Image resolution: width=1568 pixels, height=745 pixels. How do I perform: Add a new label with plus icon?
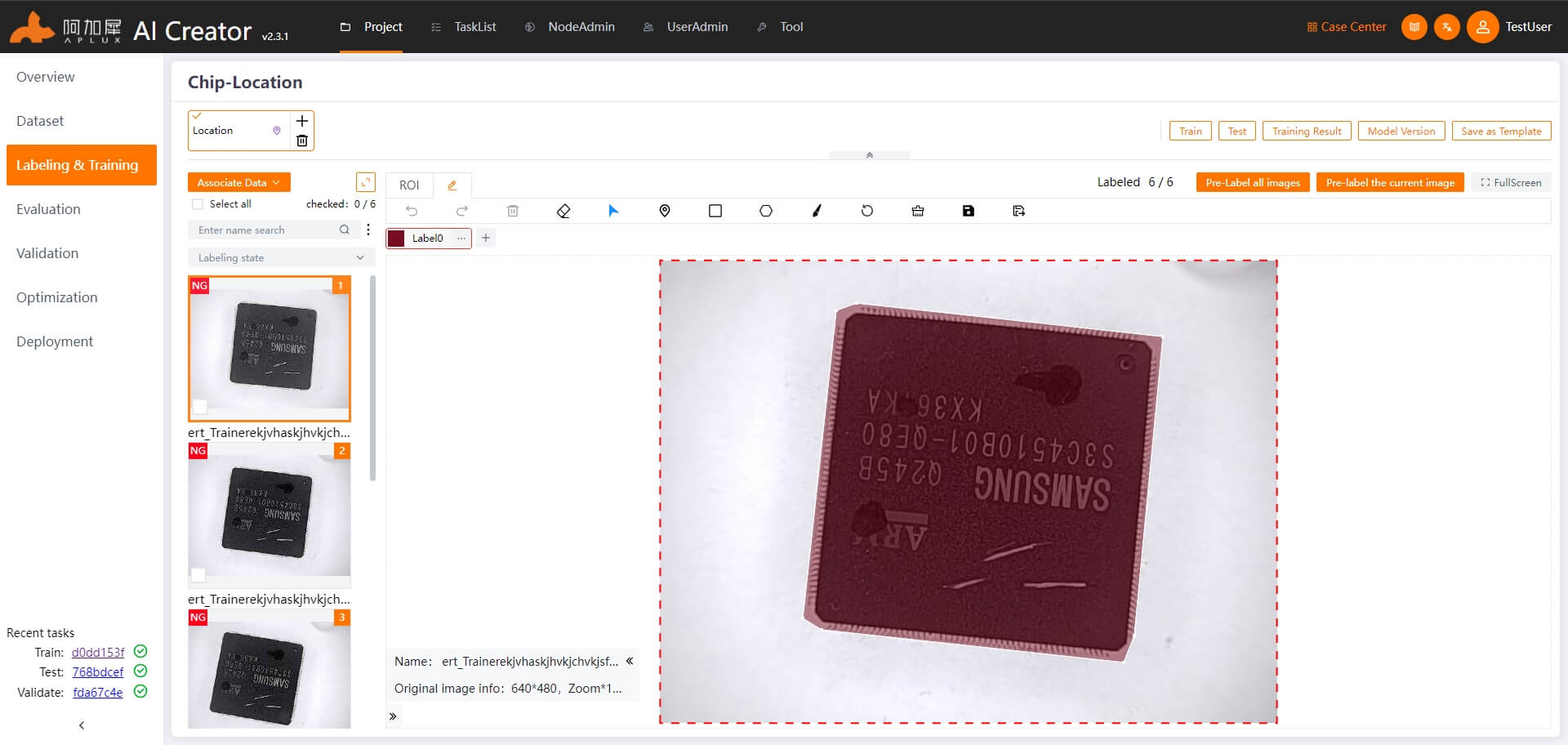(x=486, y=238)
